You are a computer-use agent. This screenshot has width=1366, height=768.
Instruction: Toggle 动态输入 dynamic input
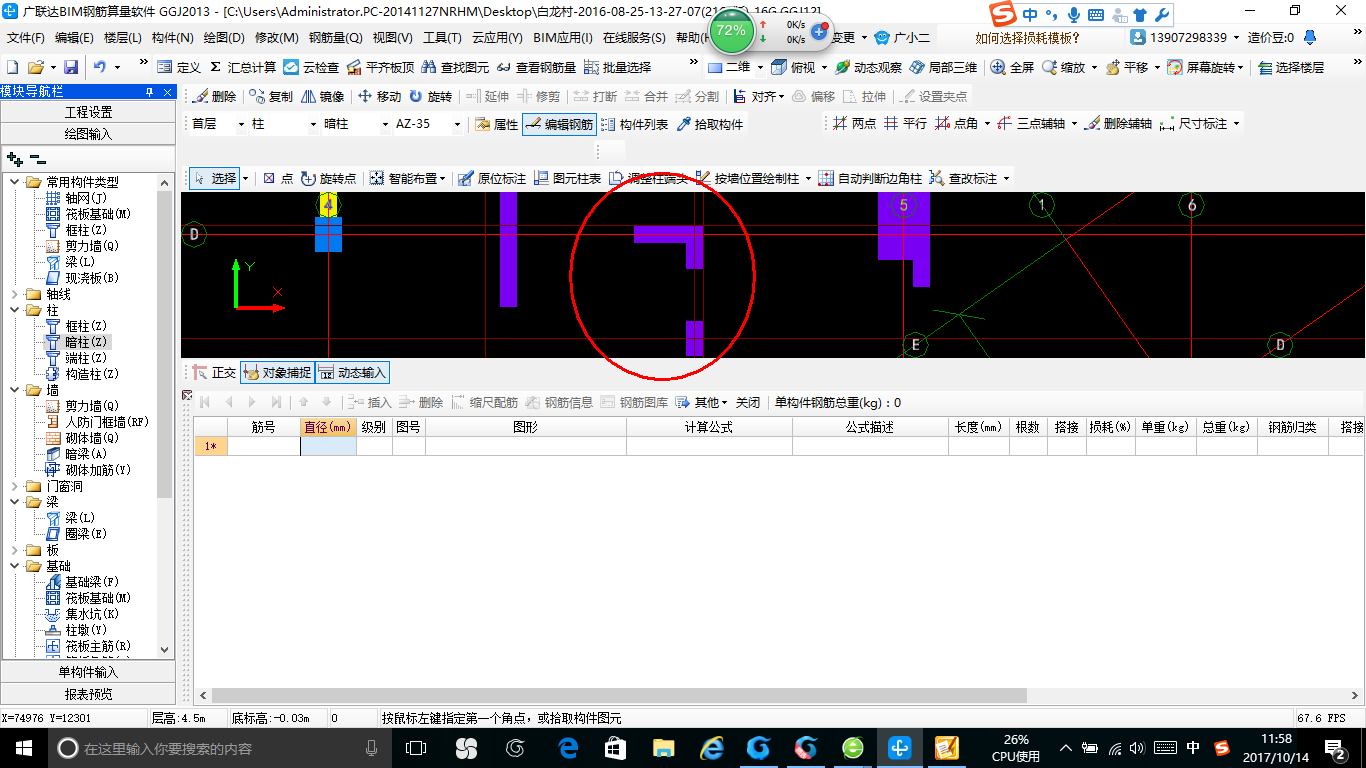[x=352, y=373]
